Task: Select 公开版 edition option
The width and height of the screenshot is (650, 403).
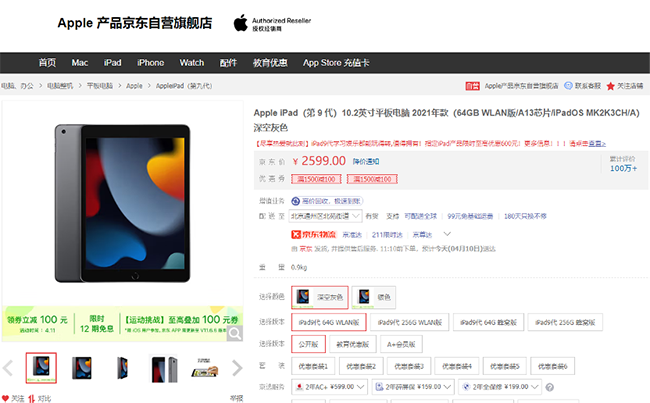Action: 308,344
